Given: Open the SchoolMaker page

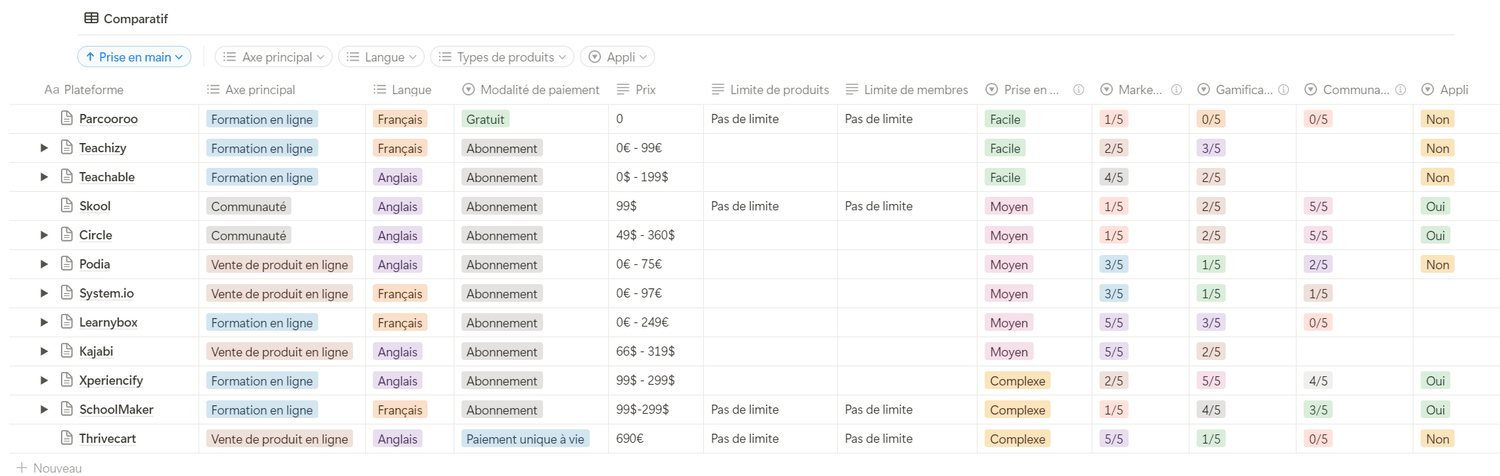Looking at the screenshot, I should (116, 409).
